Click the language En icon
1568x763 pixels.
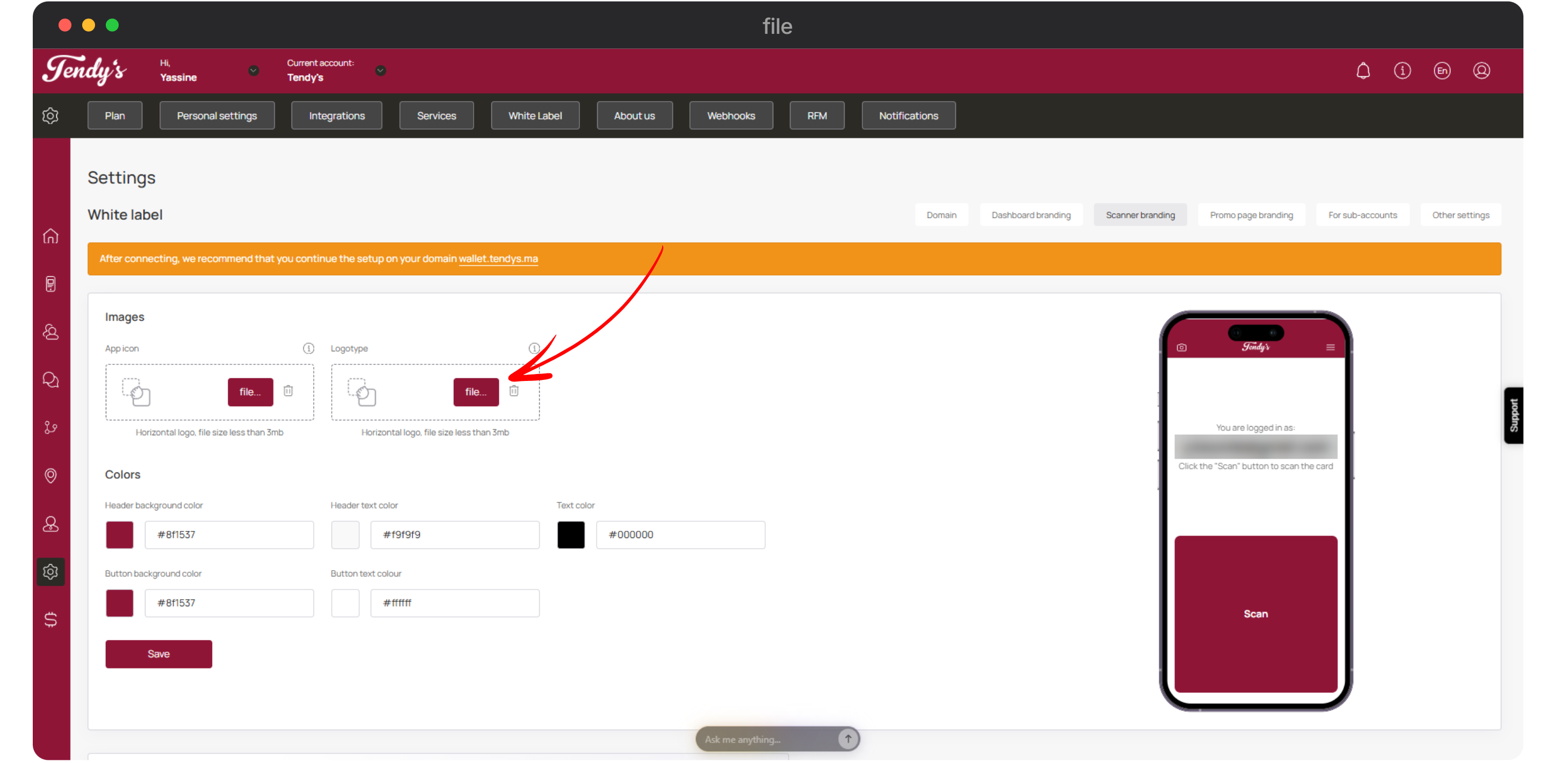pyautogui.click(x=1441, y=70)
